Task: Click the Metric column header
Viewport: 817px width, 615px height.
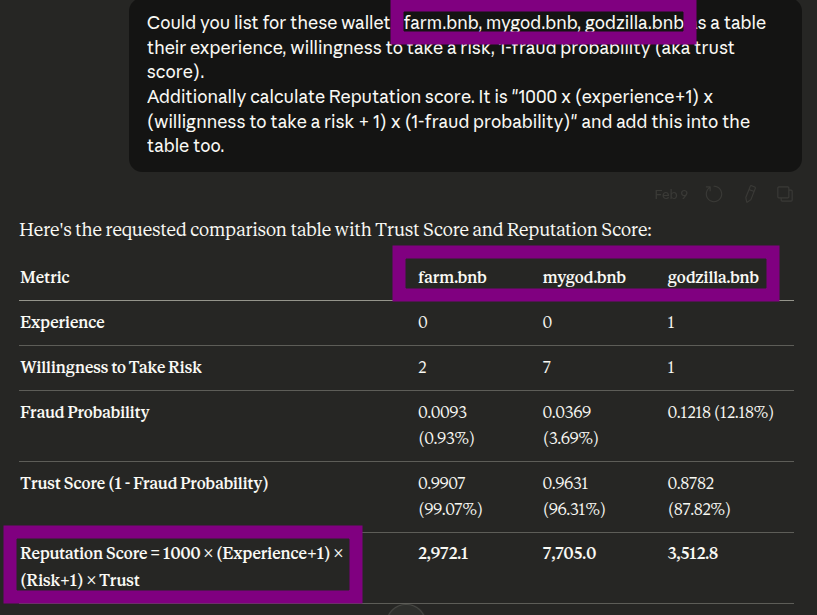Action: coord(45,277)
